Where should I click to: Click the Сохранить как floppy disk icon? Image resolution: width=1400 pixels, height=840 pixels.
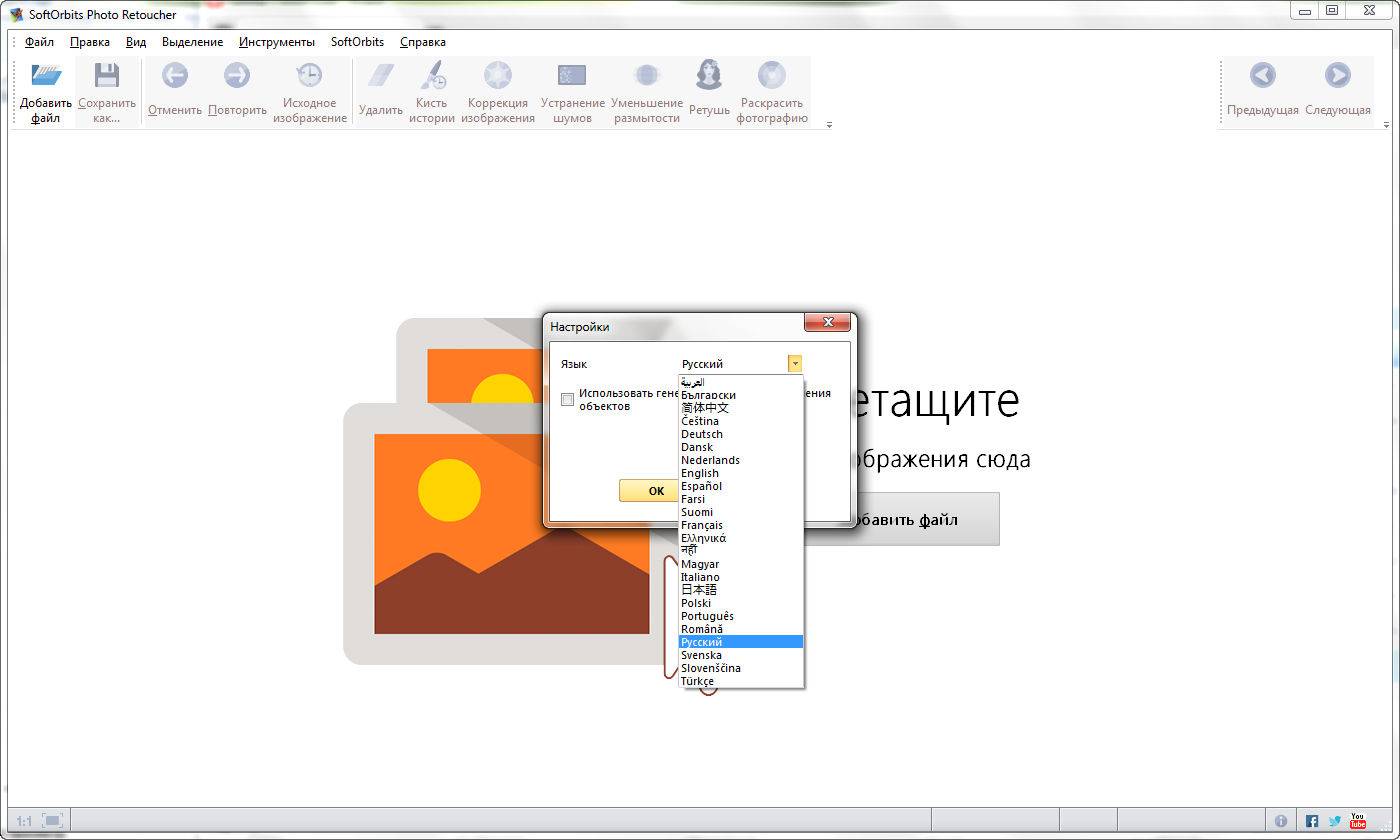107,76
